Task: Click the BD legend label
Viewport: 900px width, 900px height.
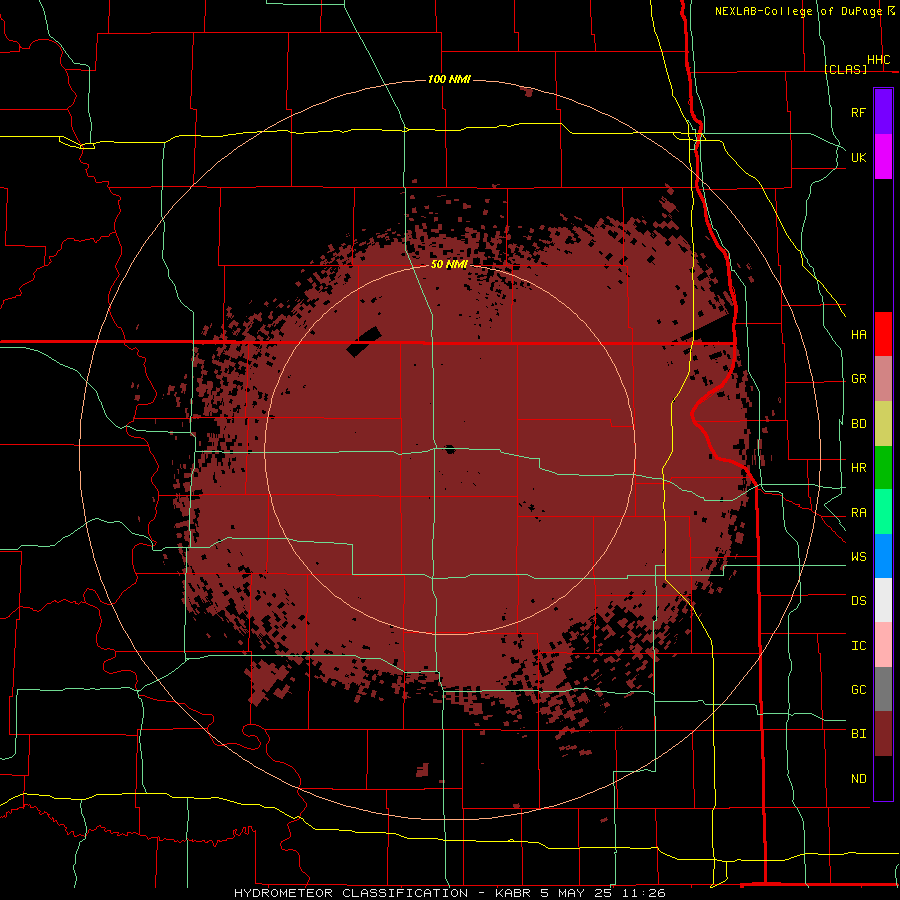Action: tap(858, 424)
